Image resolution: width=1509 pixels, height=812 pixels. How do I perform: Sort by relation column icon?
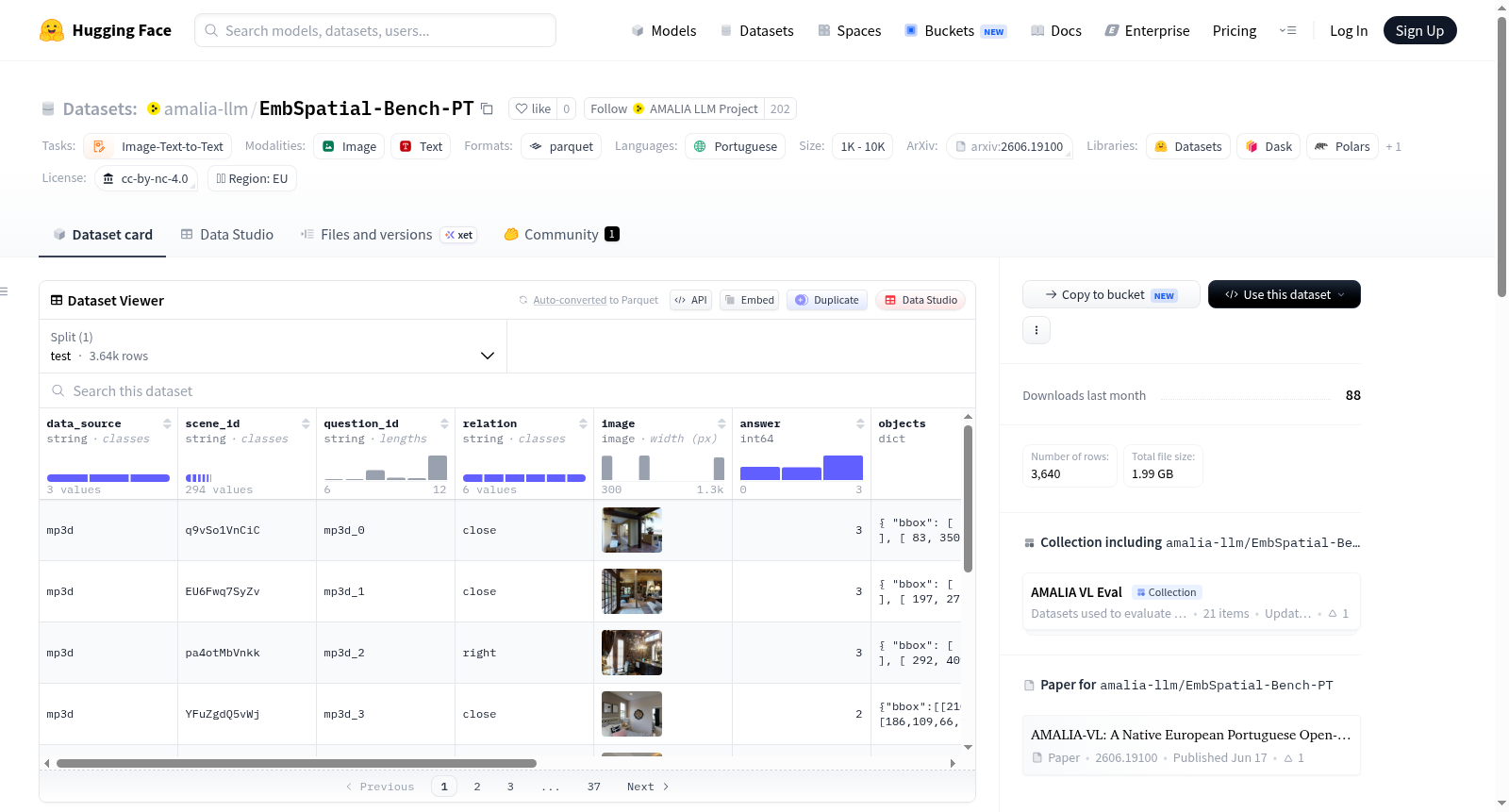[x=583, y=423]
